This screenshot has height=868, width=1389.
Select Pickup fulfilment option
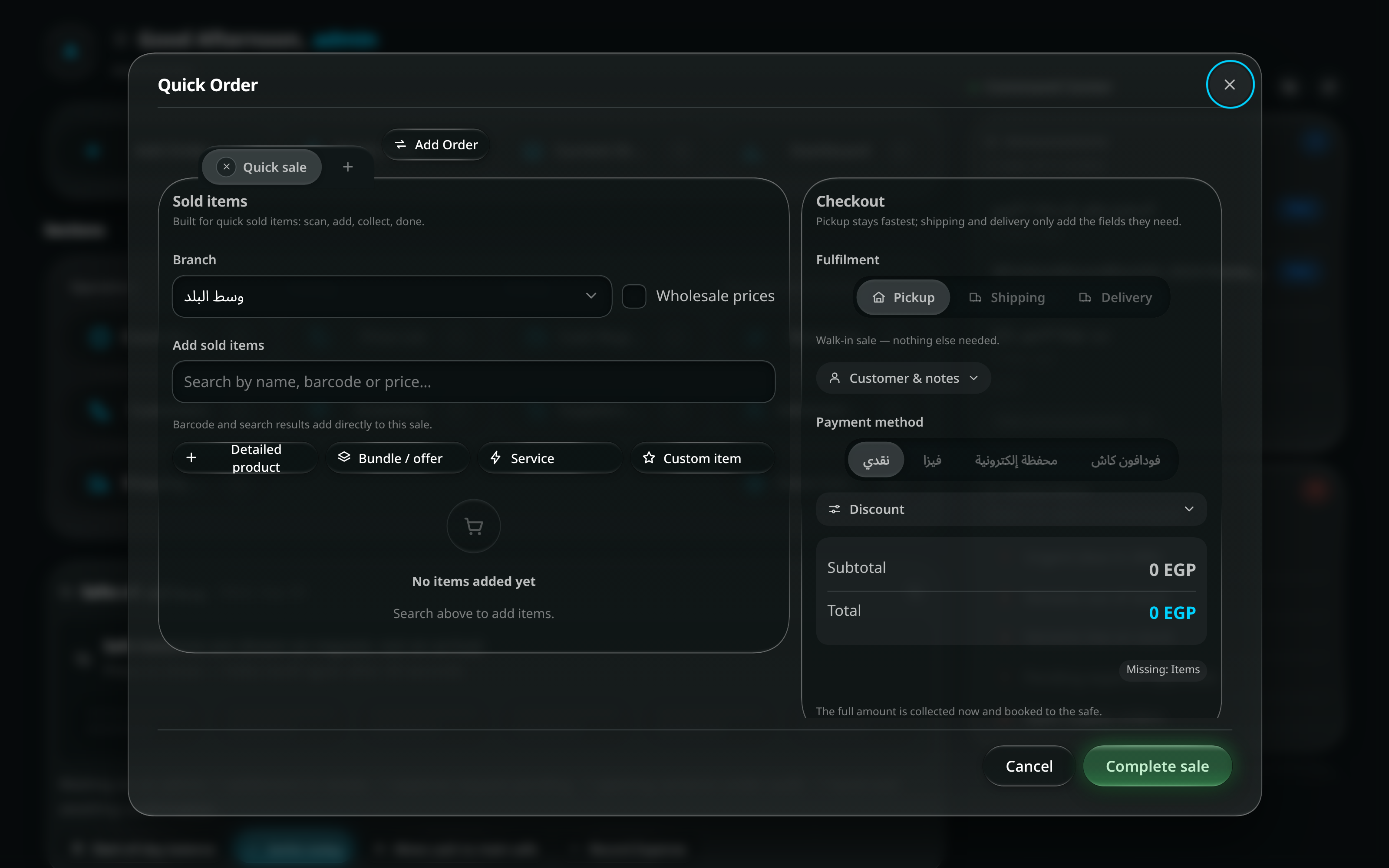click(x=903, y=297)
